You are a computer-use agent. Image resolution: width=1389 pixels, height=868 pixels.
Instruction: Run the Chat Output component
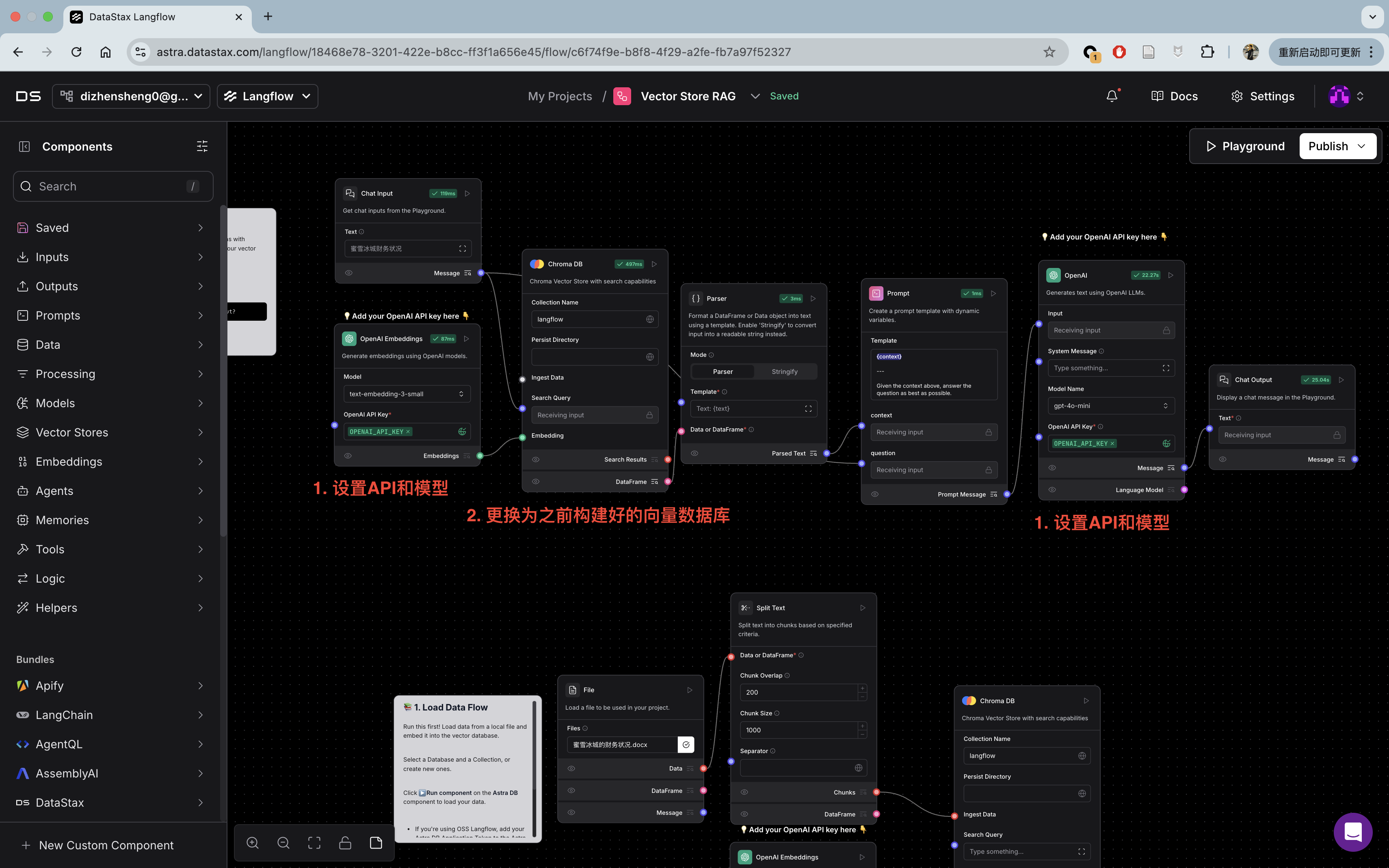tap(1341, 380)
